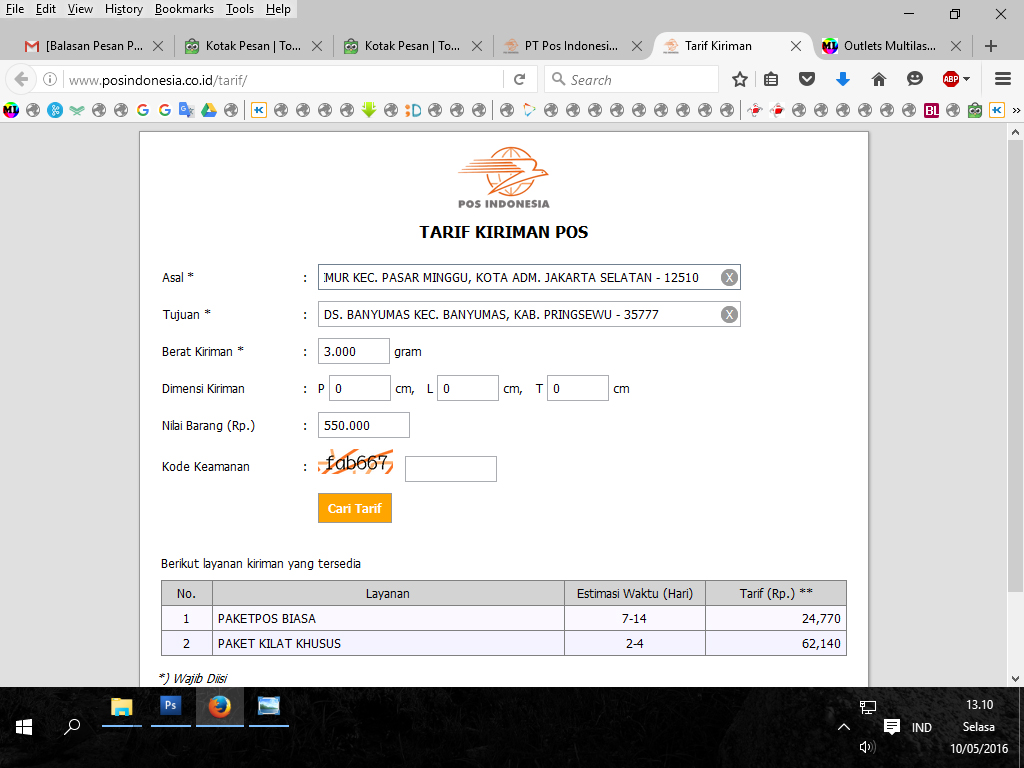Image resolution: width=1024 pixels, height=768 pixels.
Task: Select the PAKET KILAT KHUSUS row text
Action: point(279,643)
